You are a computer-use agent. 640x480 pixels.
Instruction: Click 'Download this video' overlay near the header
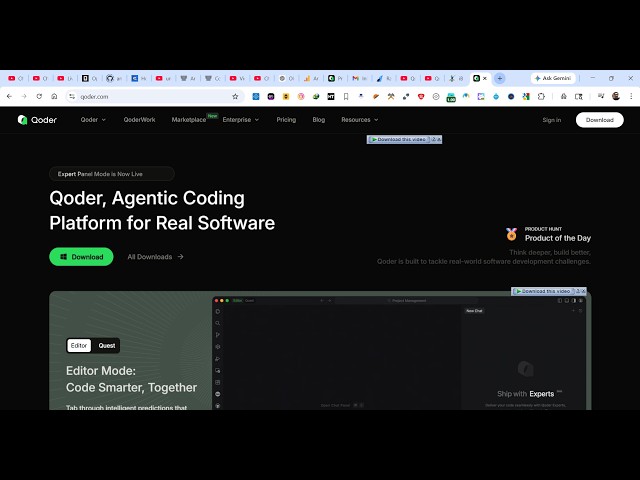(399, 140)
